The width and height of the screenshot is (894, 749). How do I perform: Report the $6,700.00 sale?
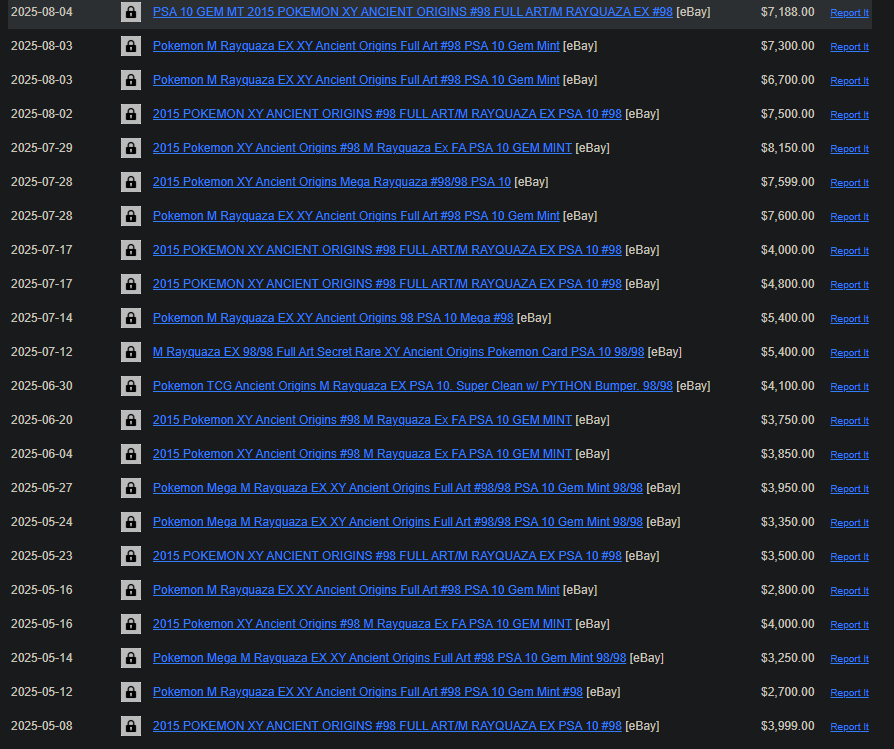(850, 81)
